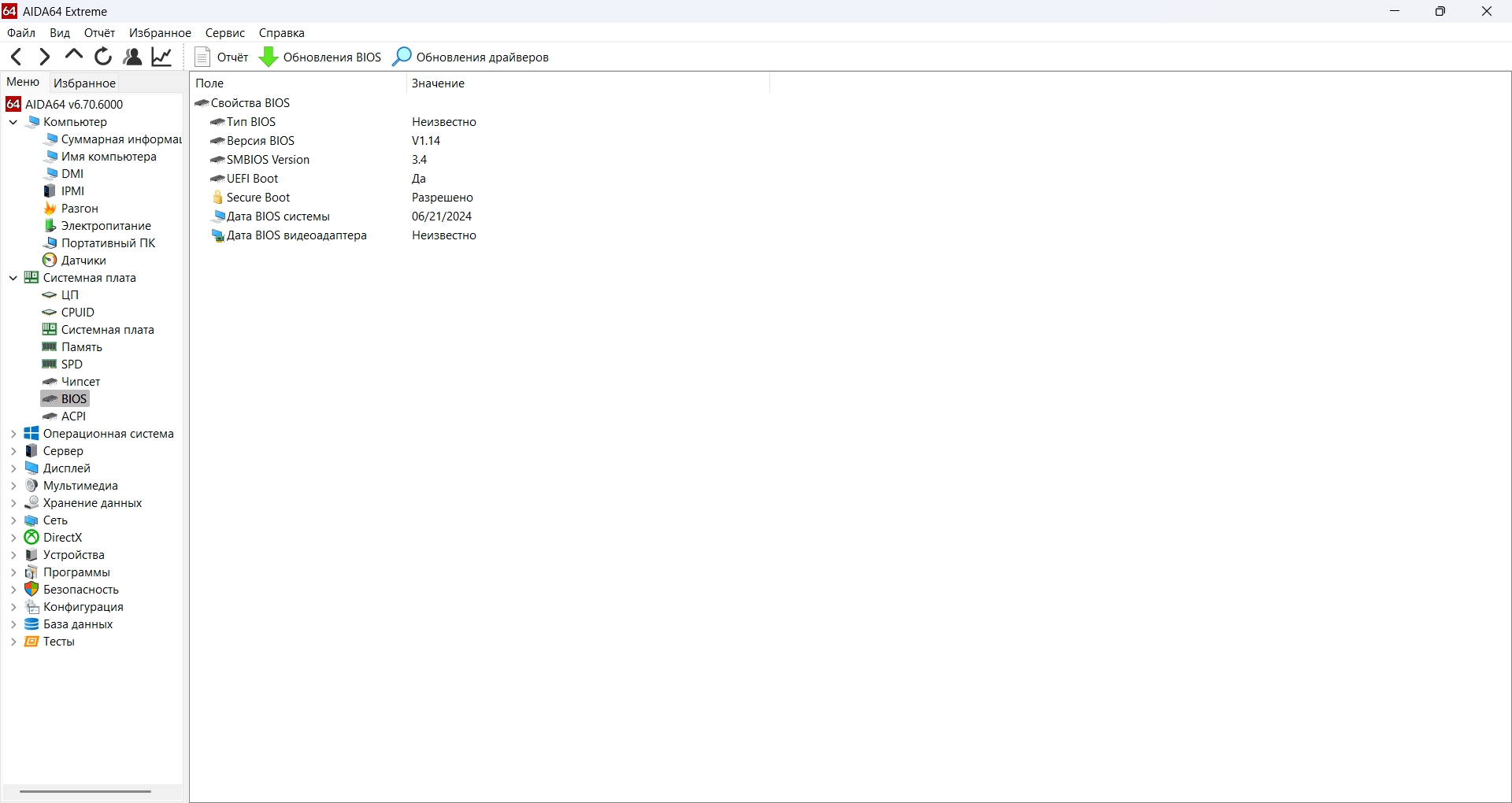Viewport: 1512px width, 803px height.
Task: Switch to the Избранное sidebar tab
Action: pos(85,83)
